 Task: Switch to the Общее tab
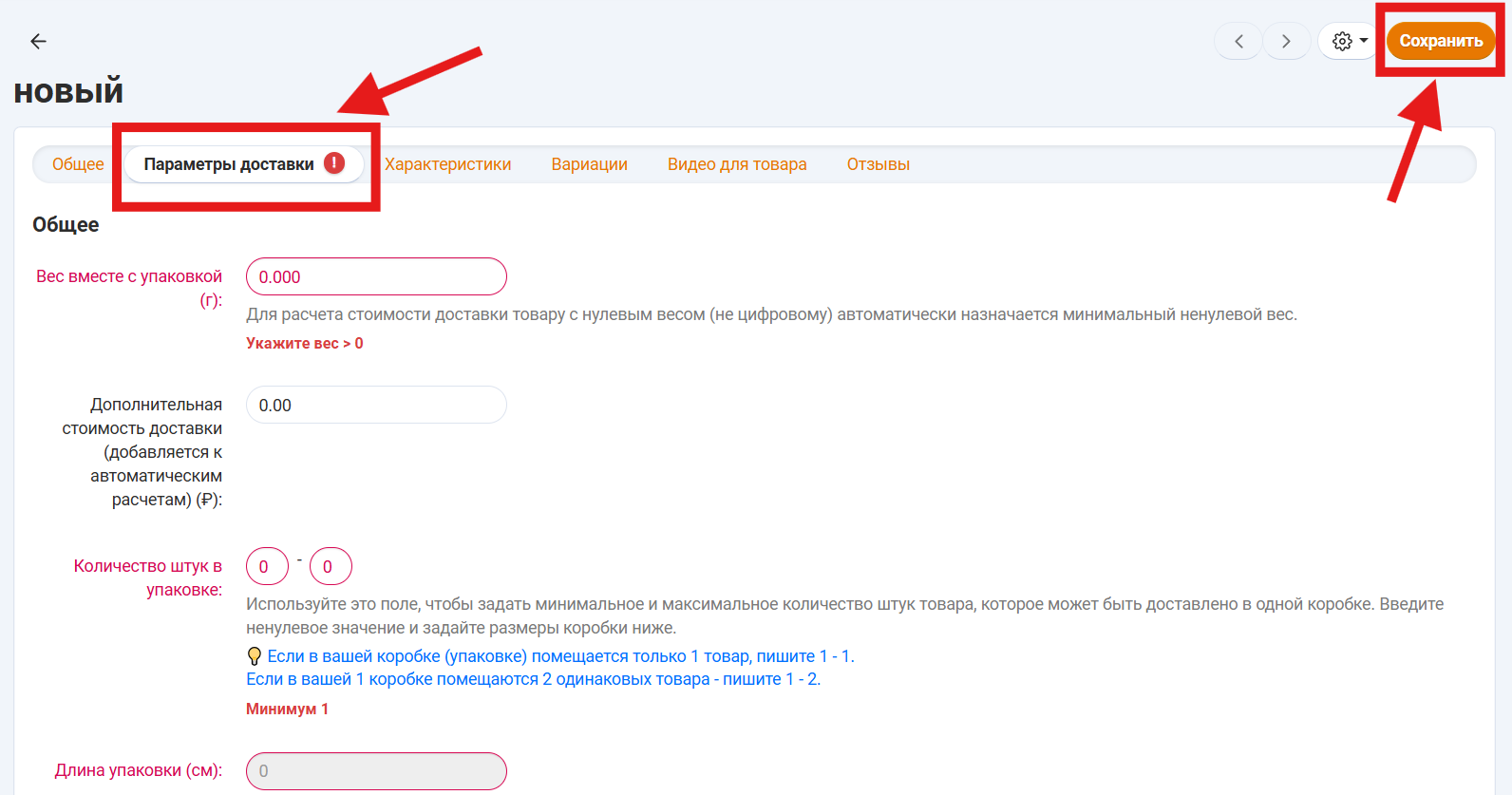[78, 164]
